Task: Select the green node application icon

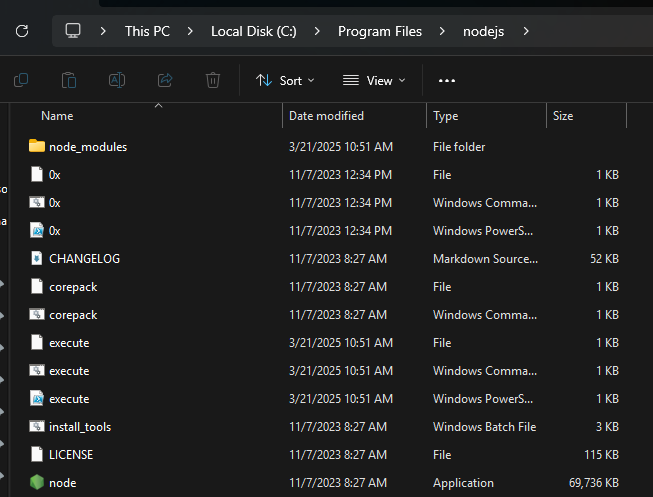Action: pyautogui.click(x=37, y=482)
